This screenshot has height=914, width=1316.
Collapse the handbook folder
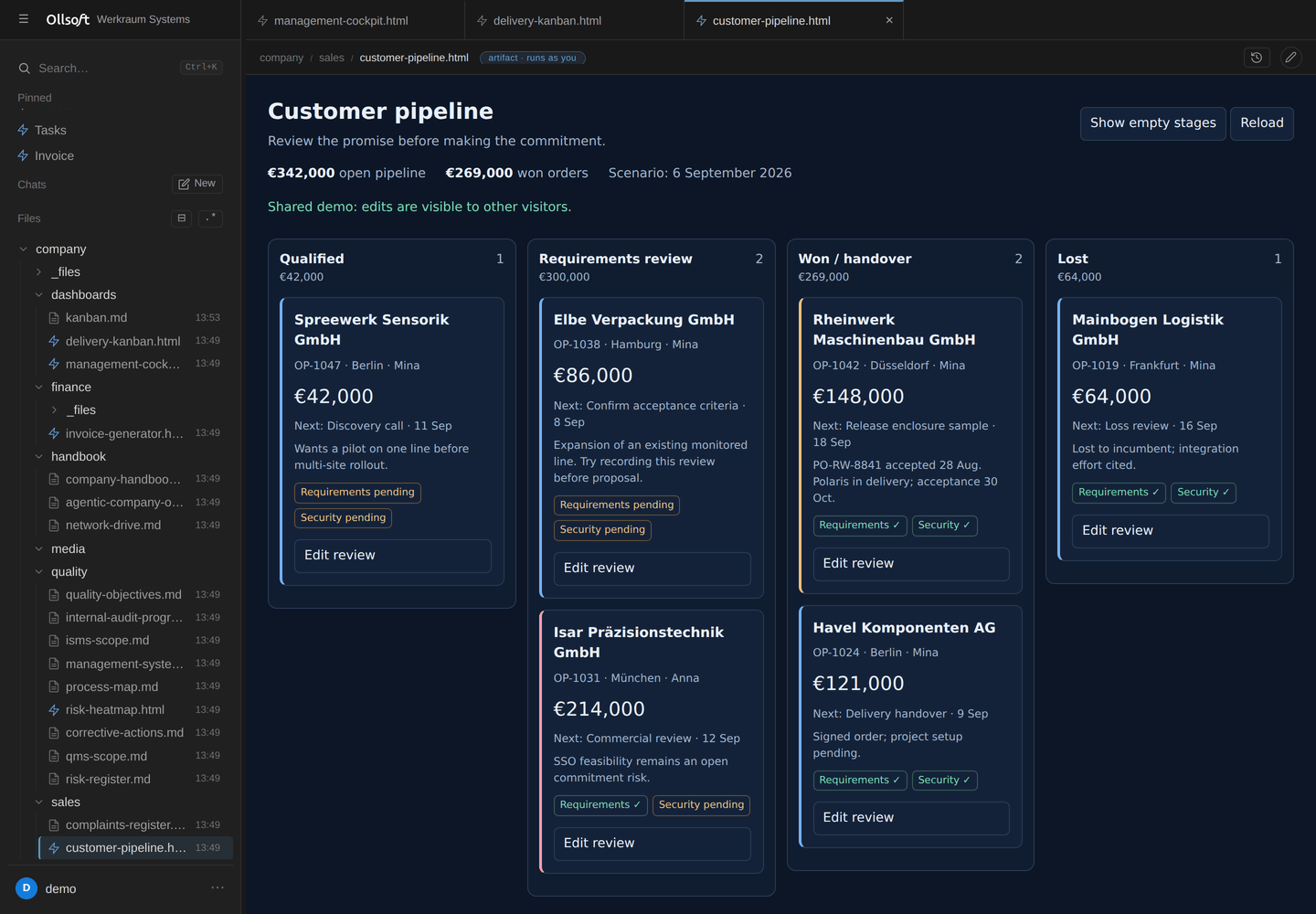[x=38, y=457]
